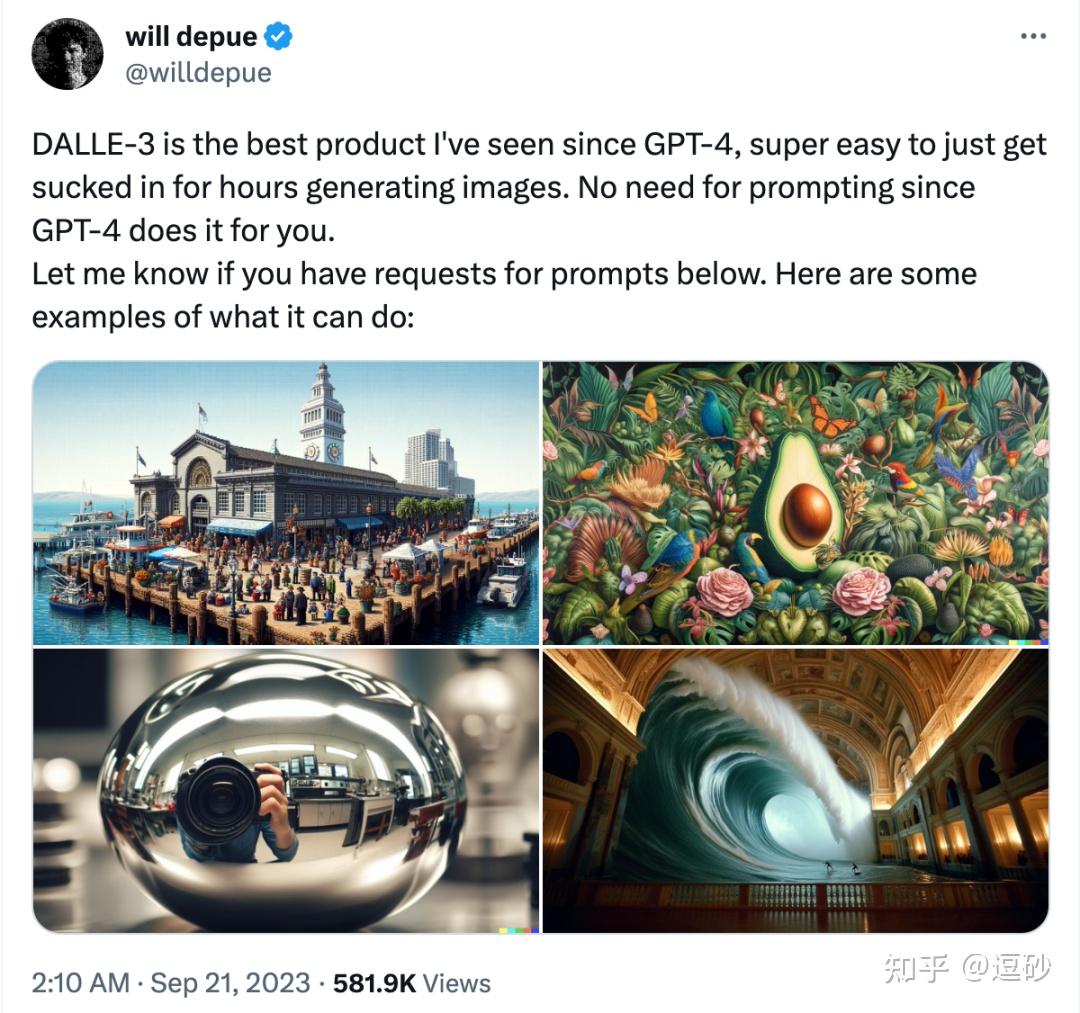
Task: Open the ocean wave in hall image
Action: 796,791
